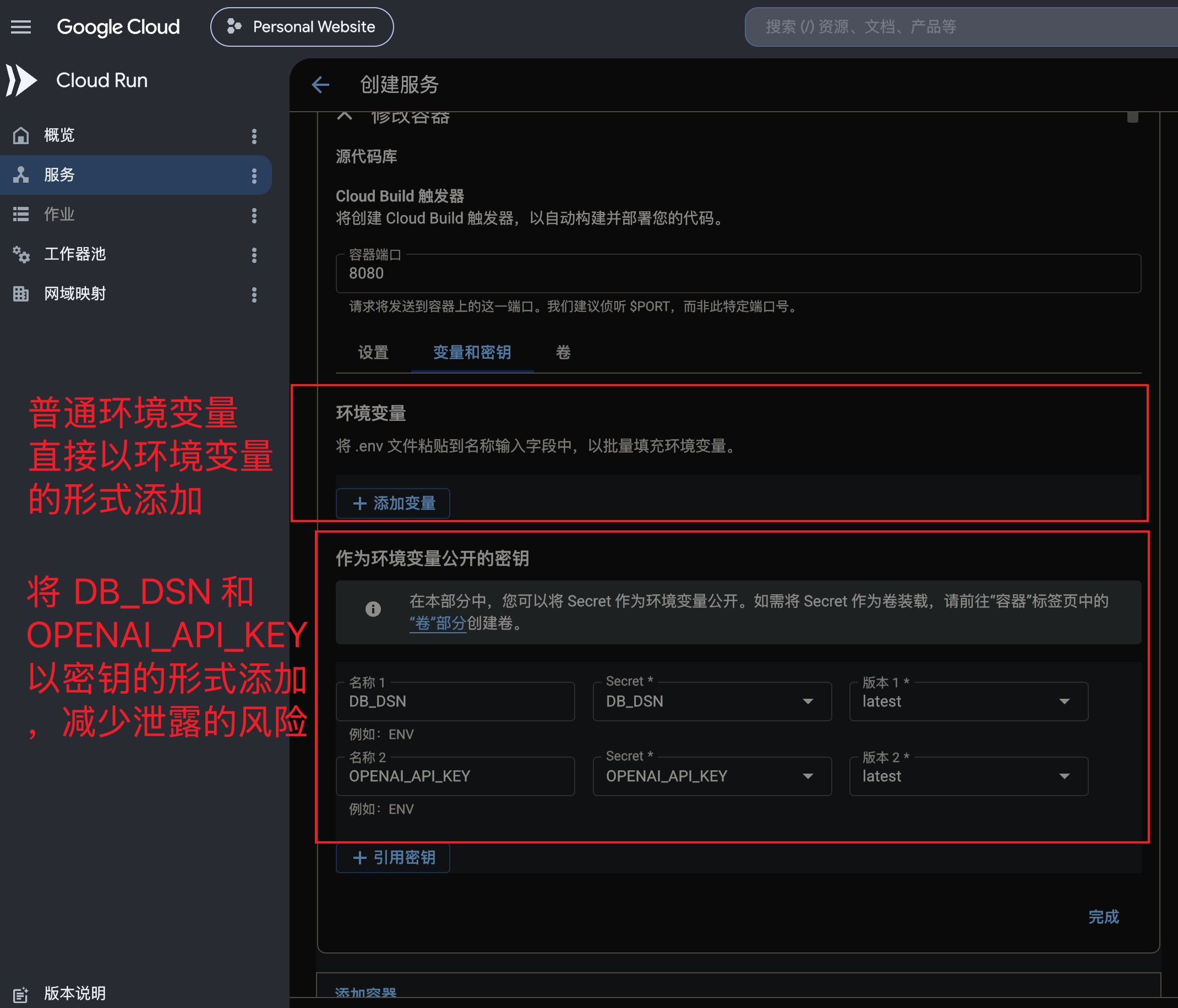Image resolution: width=1178 pixels, height=1008 pixels.
Task: Open 版本说明 release notes
Action: click(x=75, y=993)
